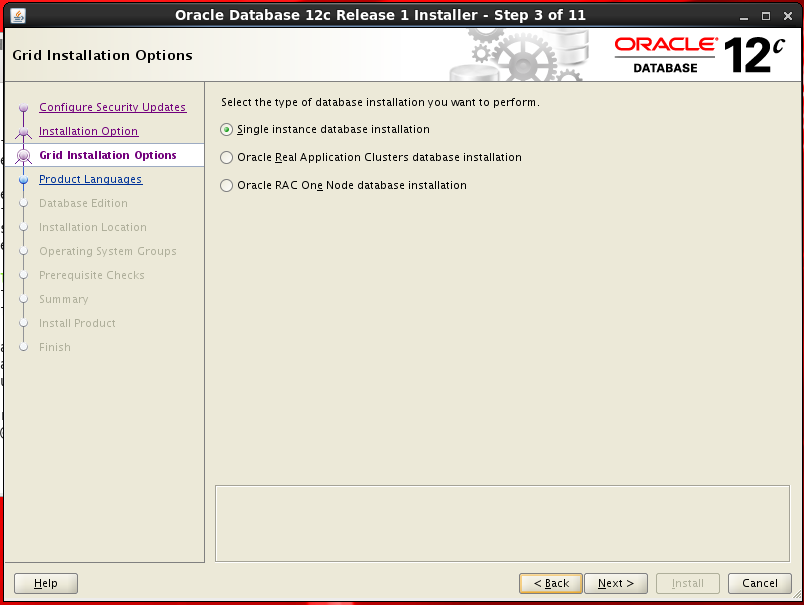
Task: Click the Java icon in the title bar
Action: 18,15
